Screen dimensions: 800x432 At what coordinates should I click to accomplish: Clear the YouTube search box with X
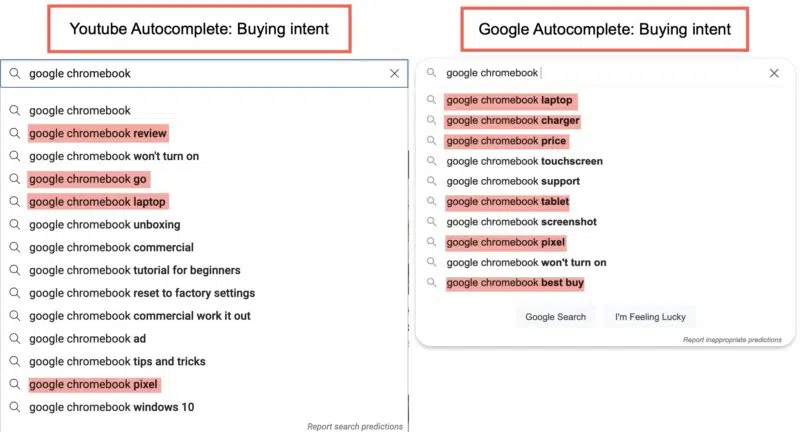[394, 73]
